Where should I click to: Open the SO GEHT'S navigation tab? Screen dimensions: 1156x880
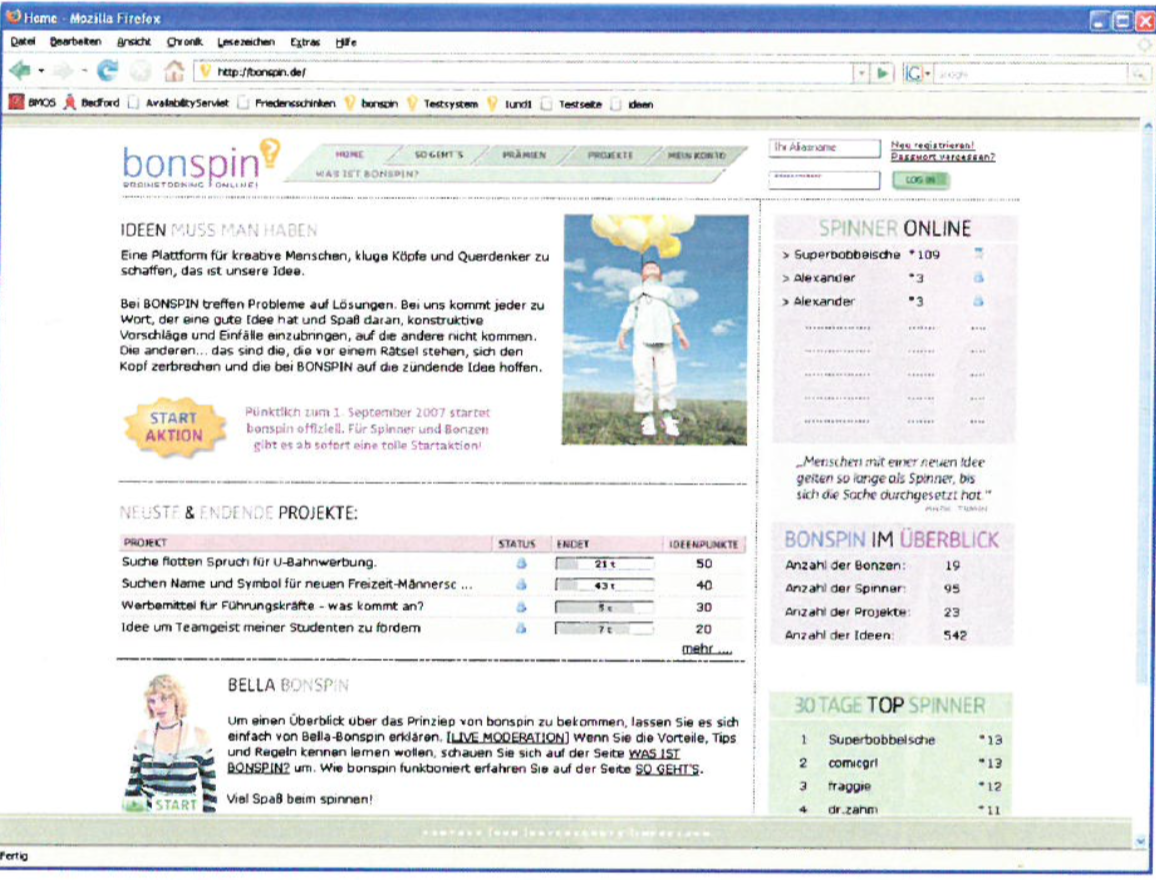[439, 156]
